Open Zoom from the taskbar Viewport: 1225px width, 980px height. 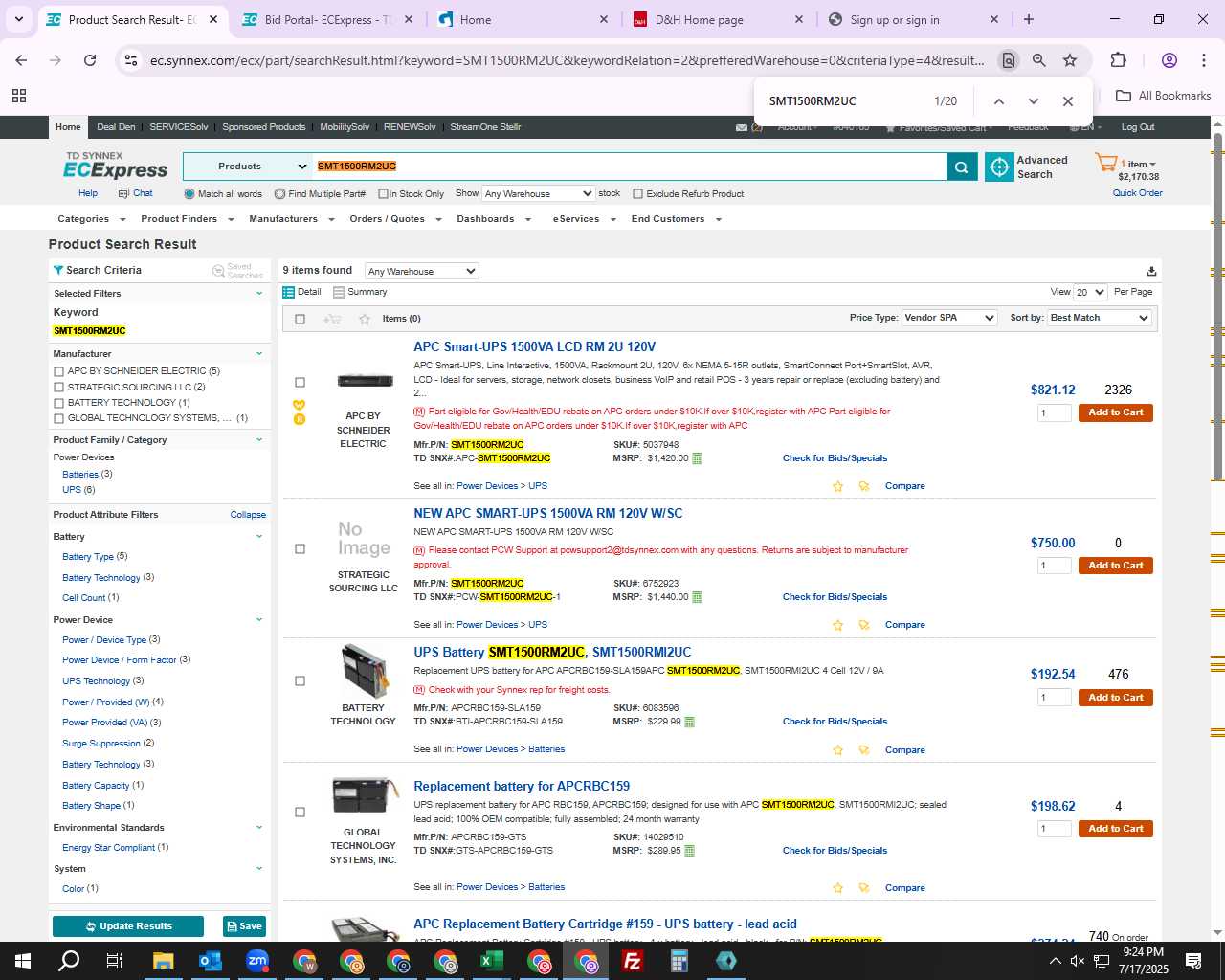(x=257, y=961)
